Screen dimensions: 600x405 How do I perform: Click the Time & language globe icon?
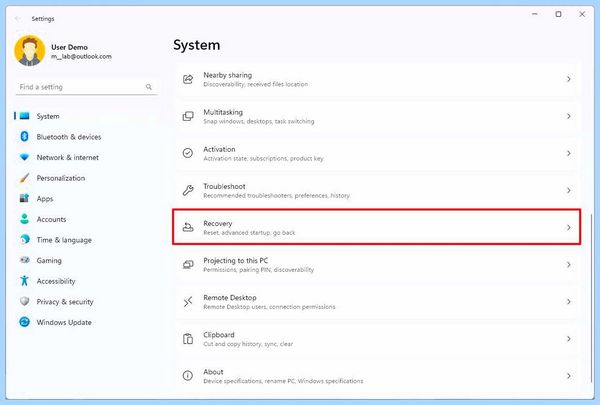pos(24,240)
